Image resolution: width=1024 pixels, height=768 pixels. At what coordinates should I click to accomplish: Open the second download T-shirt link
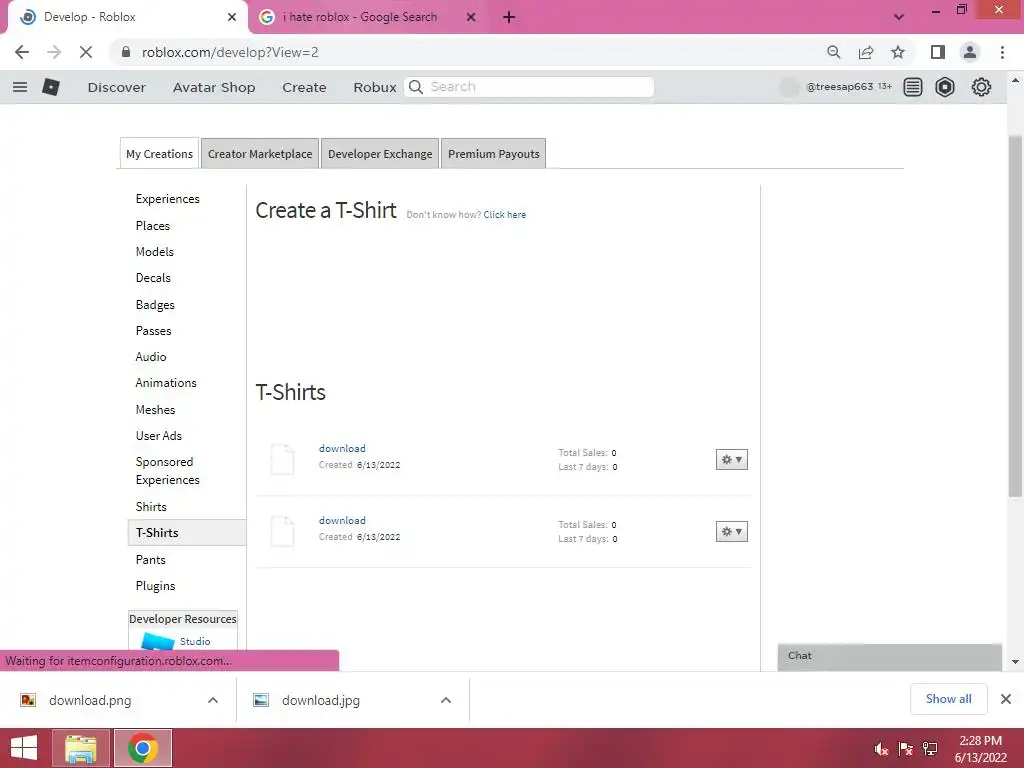342,520
